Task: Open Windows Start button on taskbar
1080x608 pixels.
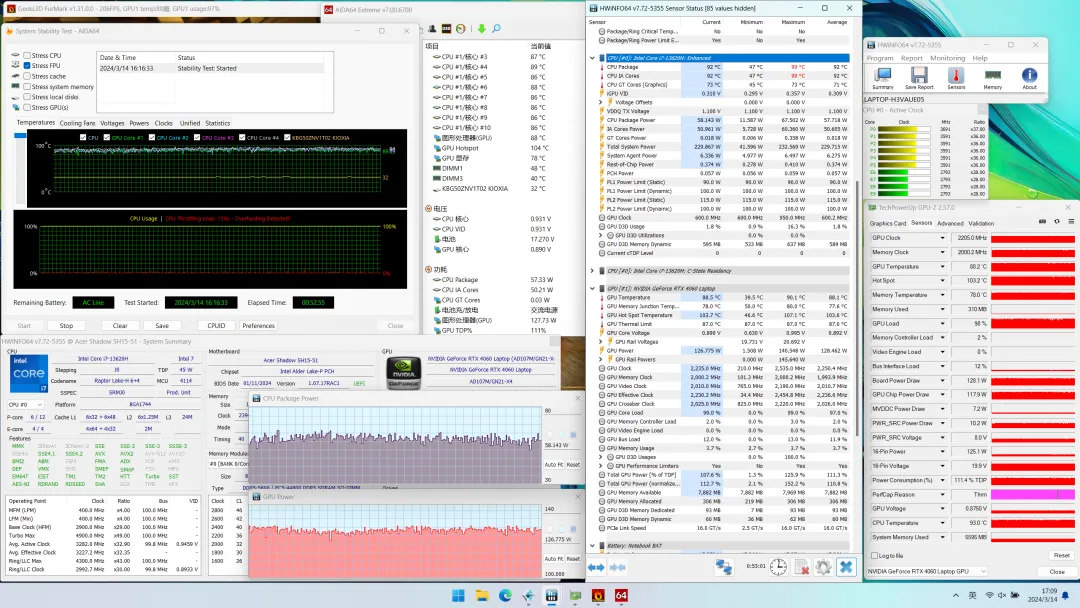Action: pyautogui.click(x=458, y=596)
